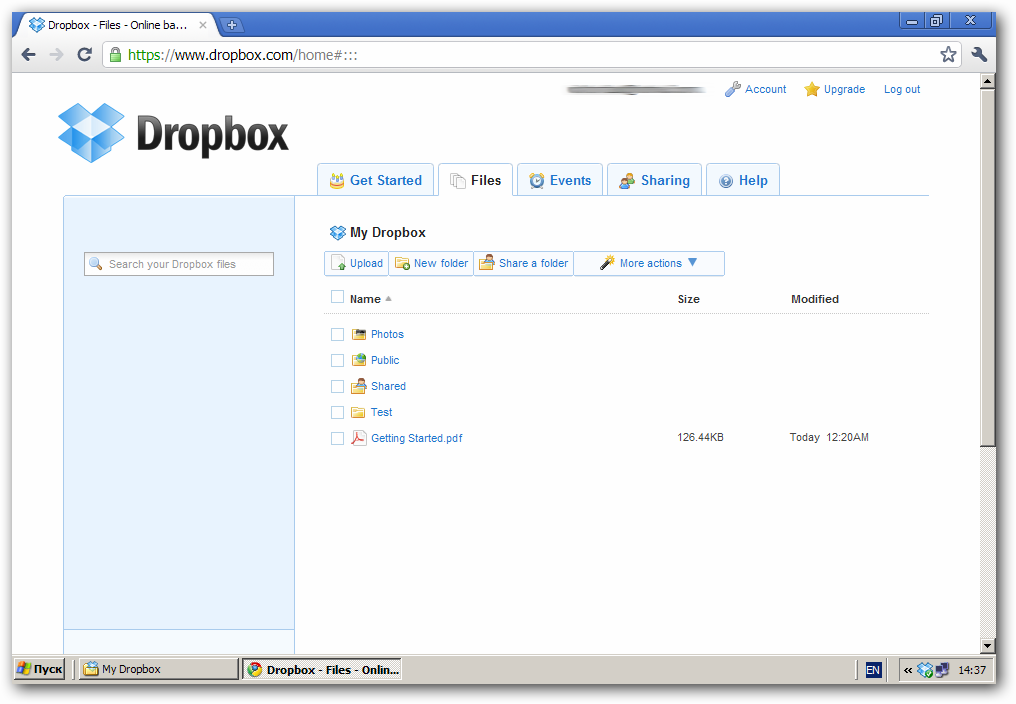Click the Upgrade link
Viewport: 1016px width, 704px height.
click(x=844, y=89)
